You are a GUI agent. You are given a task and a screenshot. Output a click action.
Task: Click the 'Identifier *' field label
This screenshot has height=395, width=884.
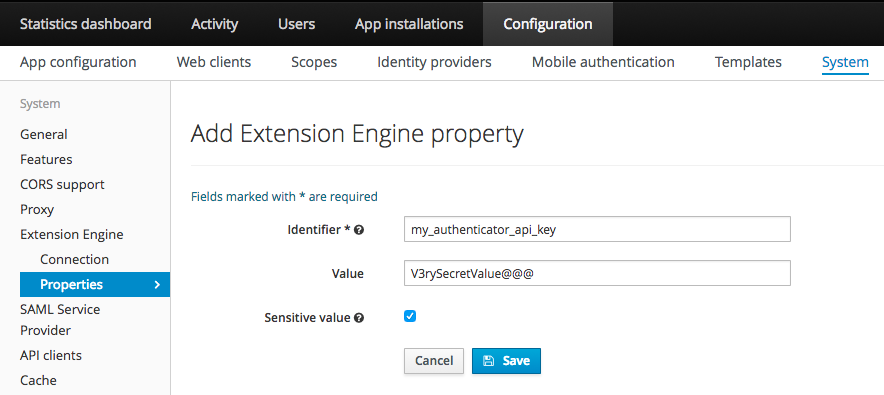tap(319, 230)
